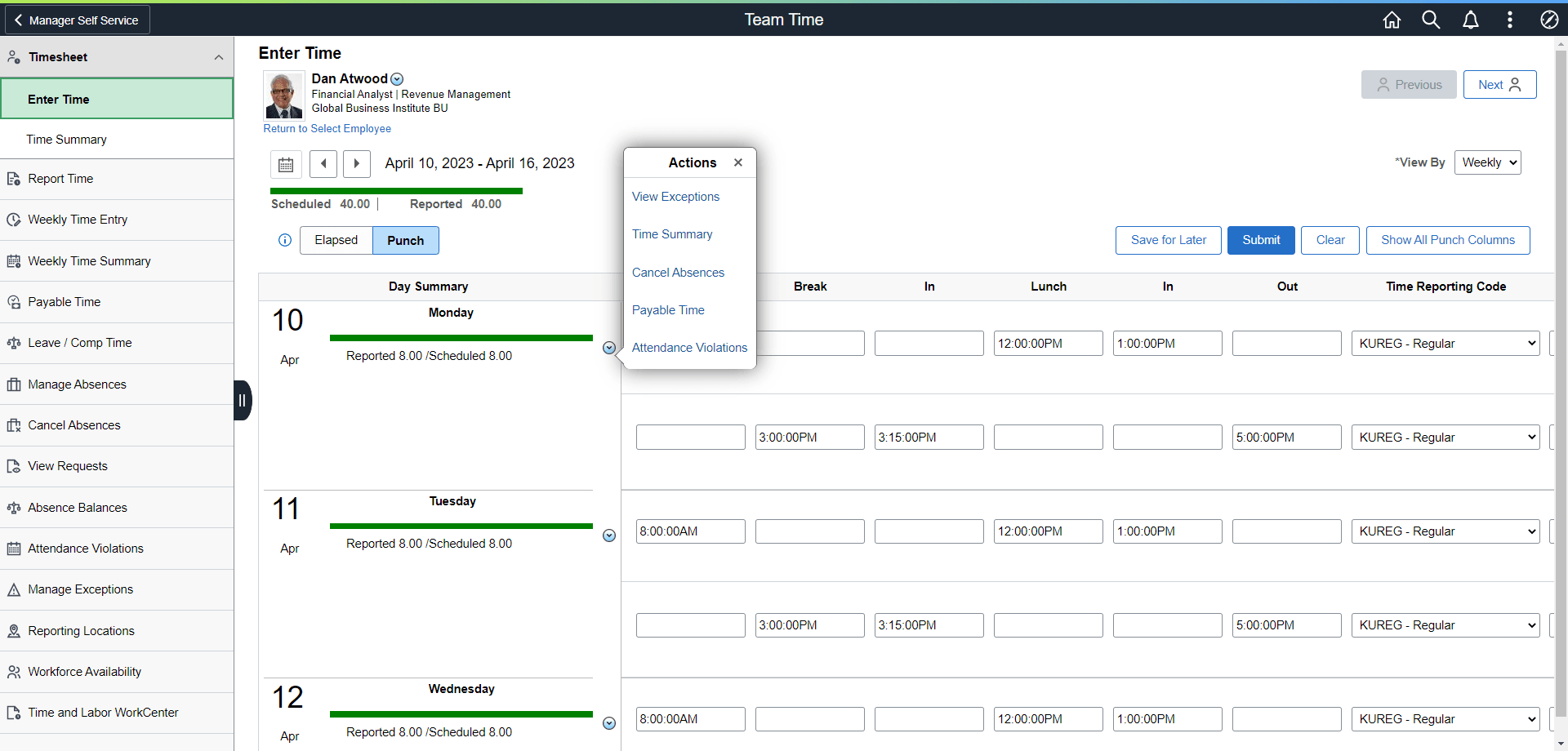Open Weekly Time Summary in sidebar
The image size is (1568, 751).
[x=117, y=261]
